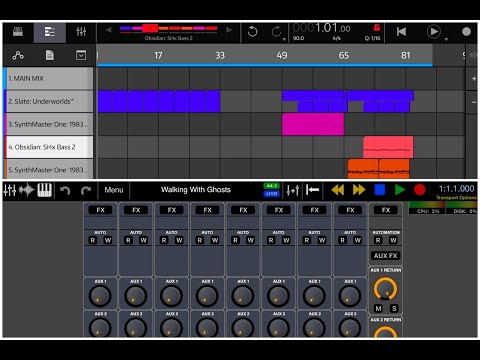Select the pink clip on Obsidian track
The width and height of the screenshot is (480, 360).
pyautogui.click(x=388, y=147)
